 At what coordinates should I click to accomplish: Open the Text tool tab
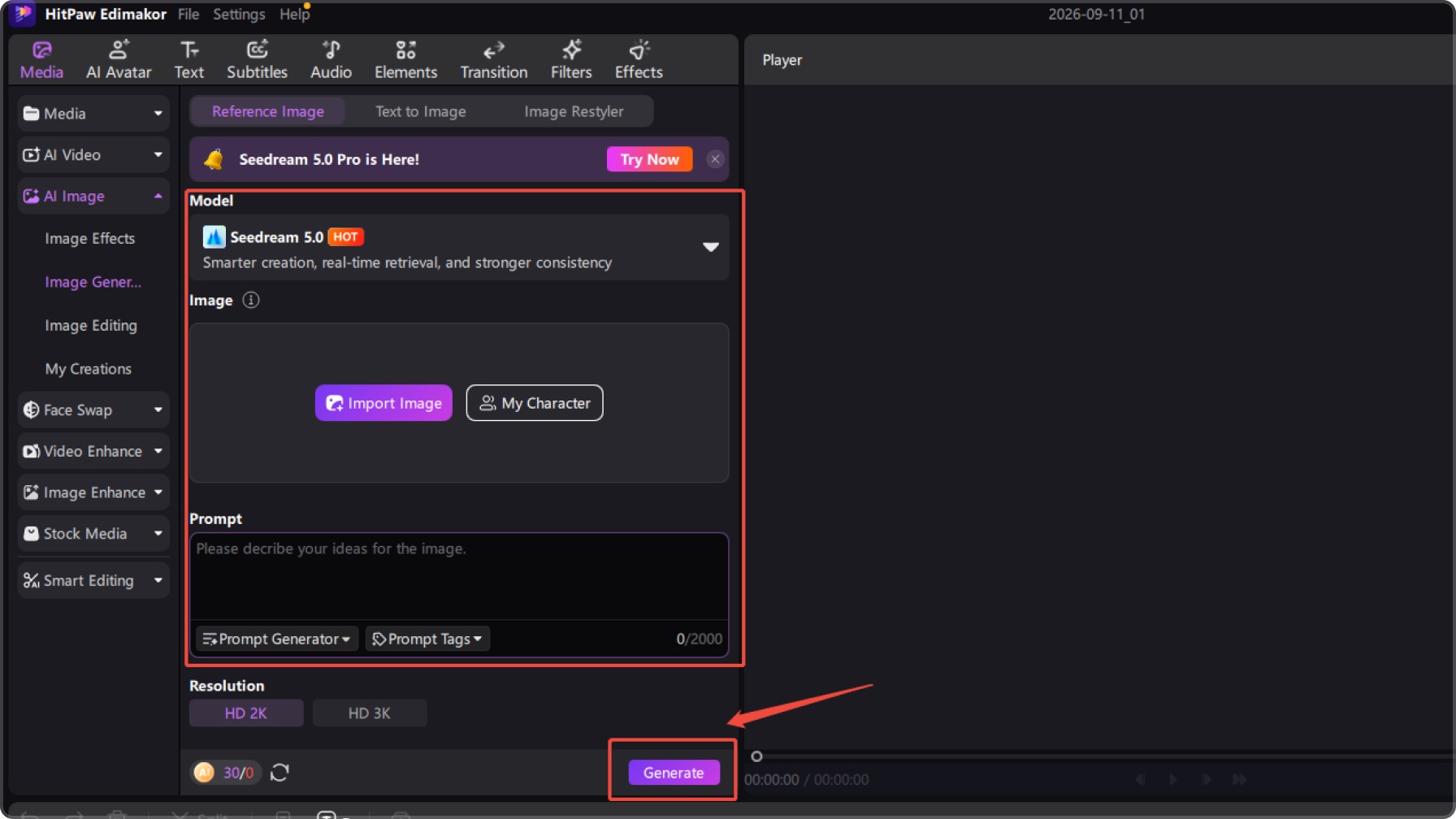(188, 60)
